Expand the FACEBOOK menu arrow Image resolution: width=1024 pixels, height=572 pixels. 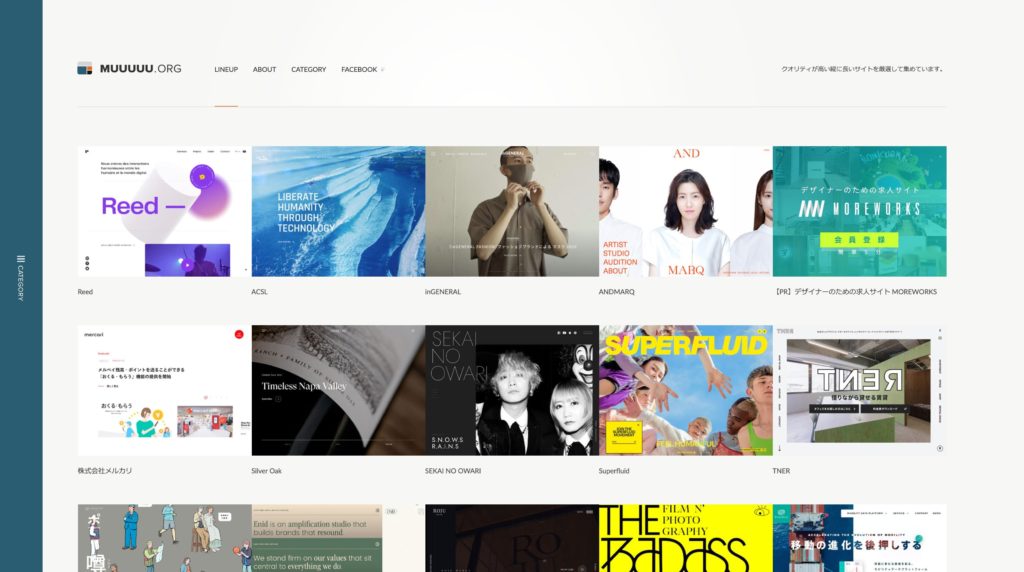pos(383,69)
